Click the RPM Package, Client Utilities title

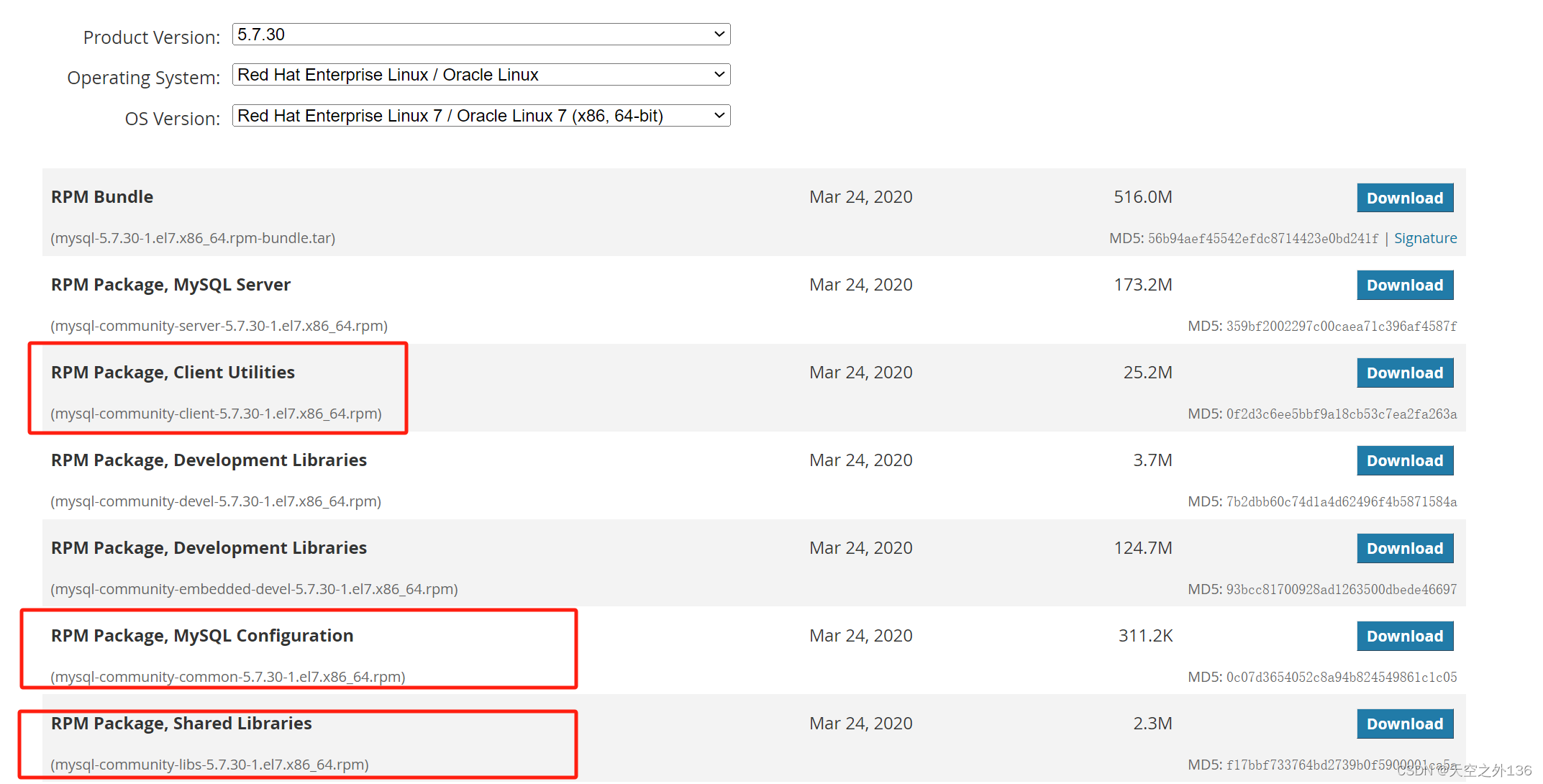[173, 373]
